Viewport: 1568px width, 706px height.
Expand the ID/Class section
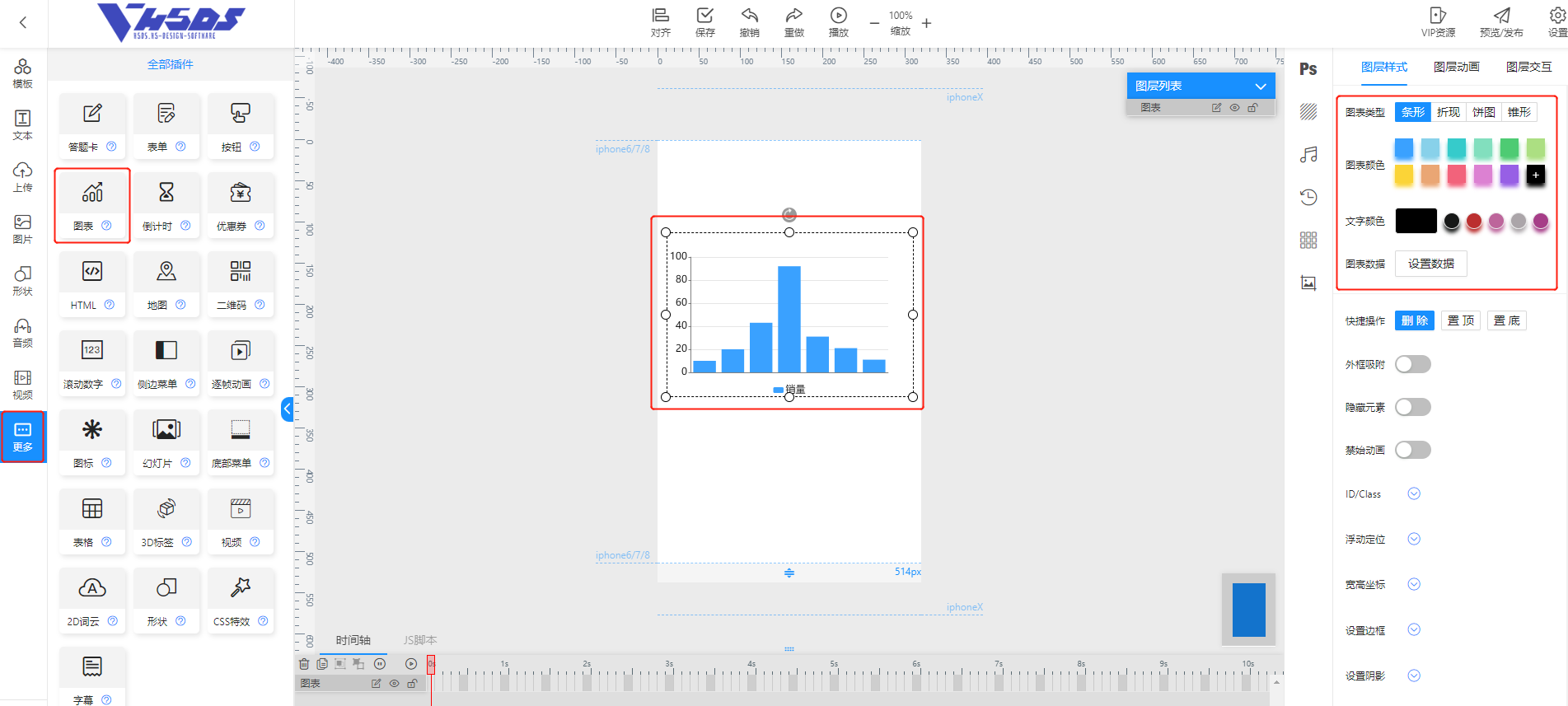1414,493
